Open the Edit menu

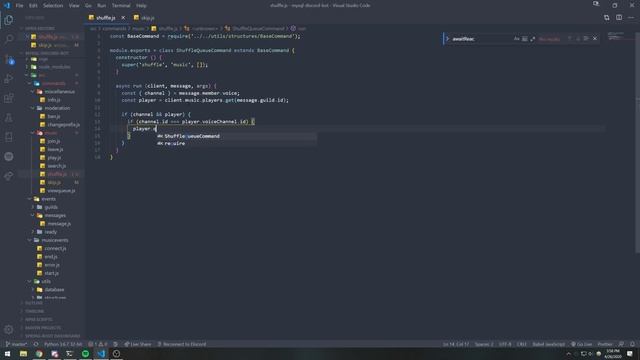33,6
